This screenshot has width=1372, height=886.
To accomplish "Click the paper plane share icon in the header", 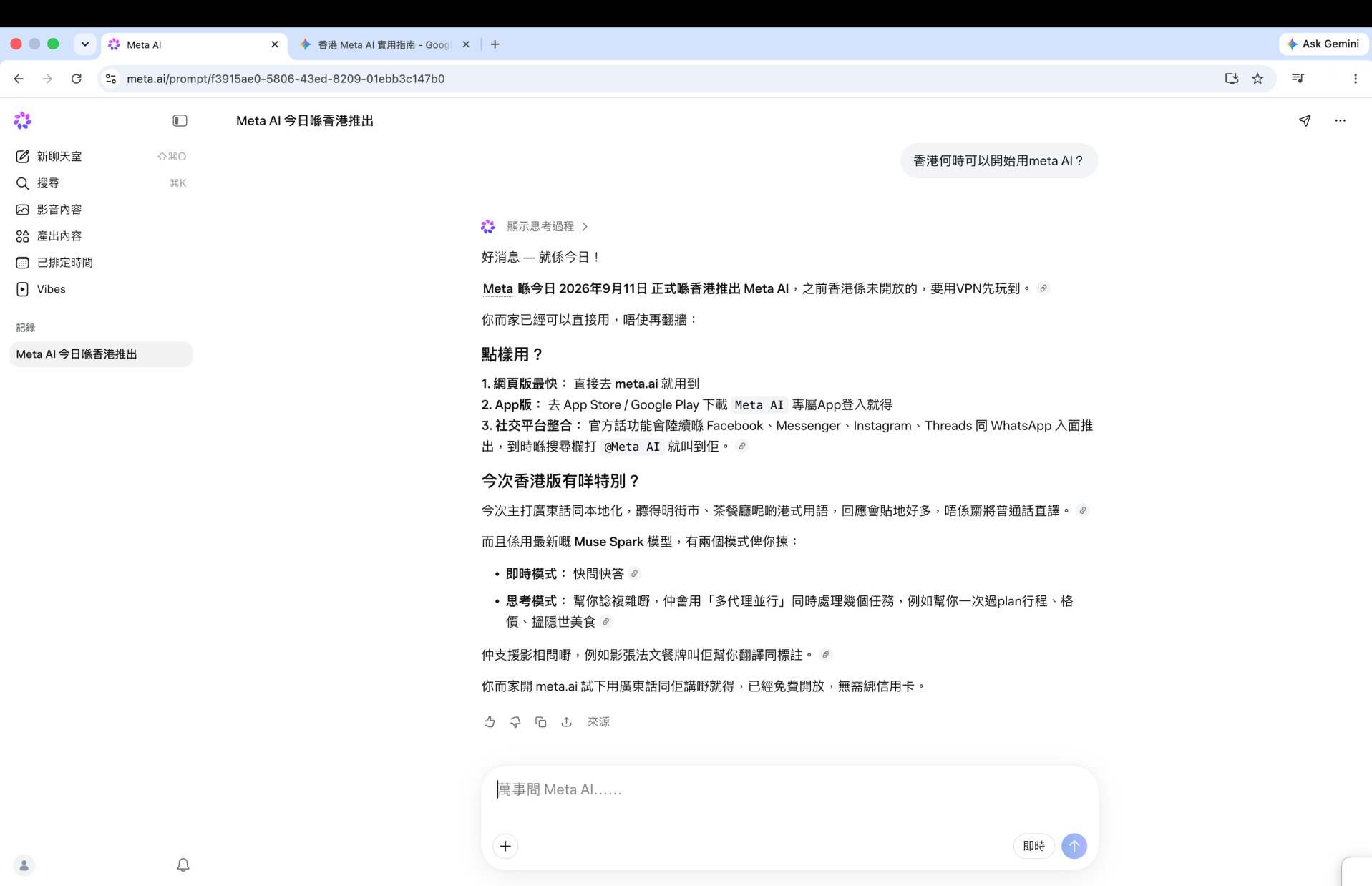I will coord(1305,121).
